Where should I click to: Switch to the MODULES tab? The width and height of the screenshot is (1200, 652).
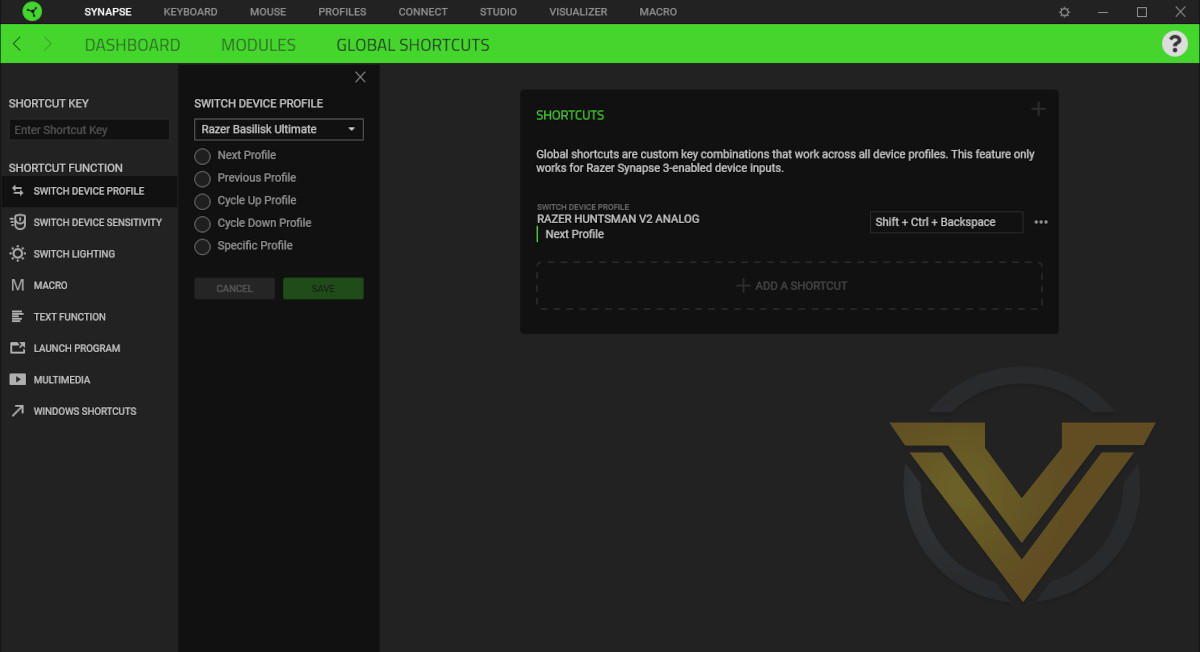tap(258, 45)
